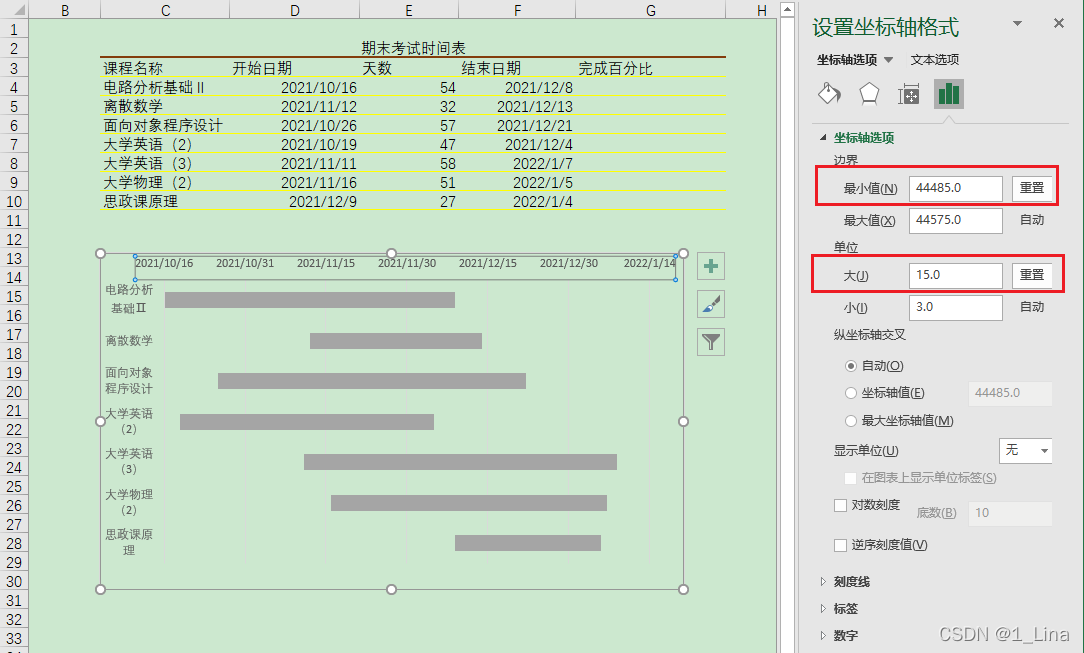Reset the minimum value with 重置
This screenshot has height=653, width=1084.
1032,188
